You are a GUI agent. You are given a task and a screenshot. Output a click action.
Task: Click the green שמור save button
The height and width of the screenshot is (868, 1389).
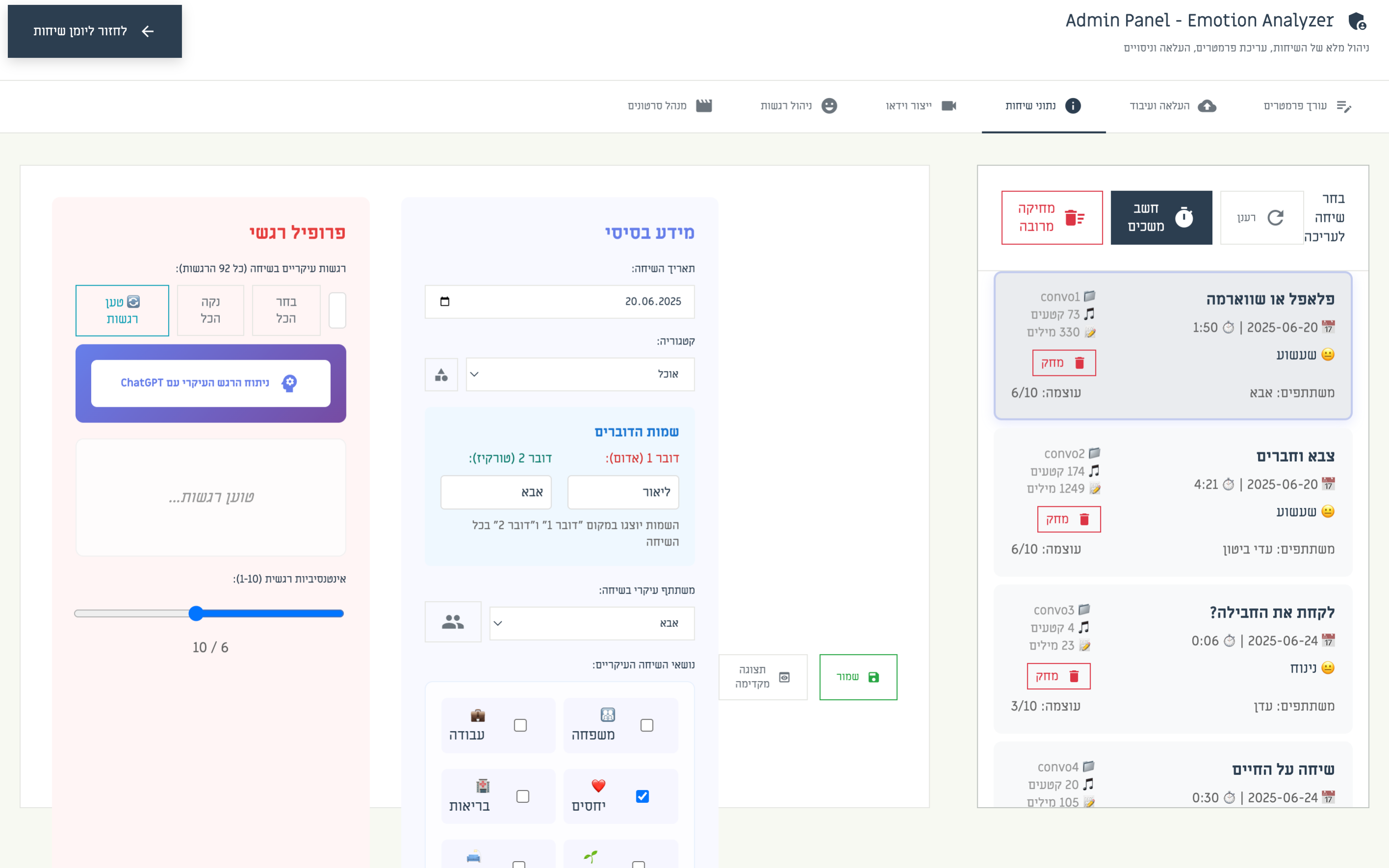pos(858,677)
